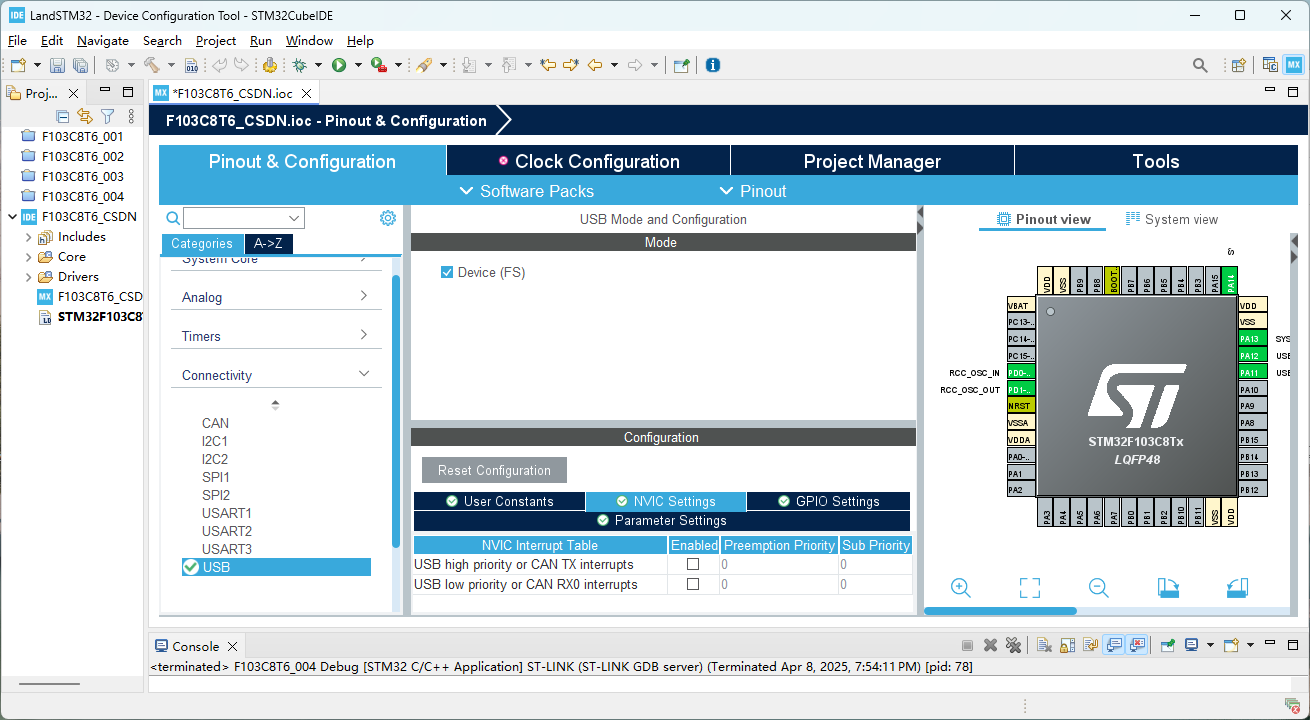Select the F103C8T6_002 project
Image resolution: width=1310 pixels, height=720 pixels.
coord(82,156)
